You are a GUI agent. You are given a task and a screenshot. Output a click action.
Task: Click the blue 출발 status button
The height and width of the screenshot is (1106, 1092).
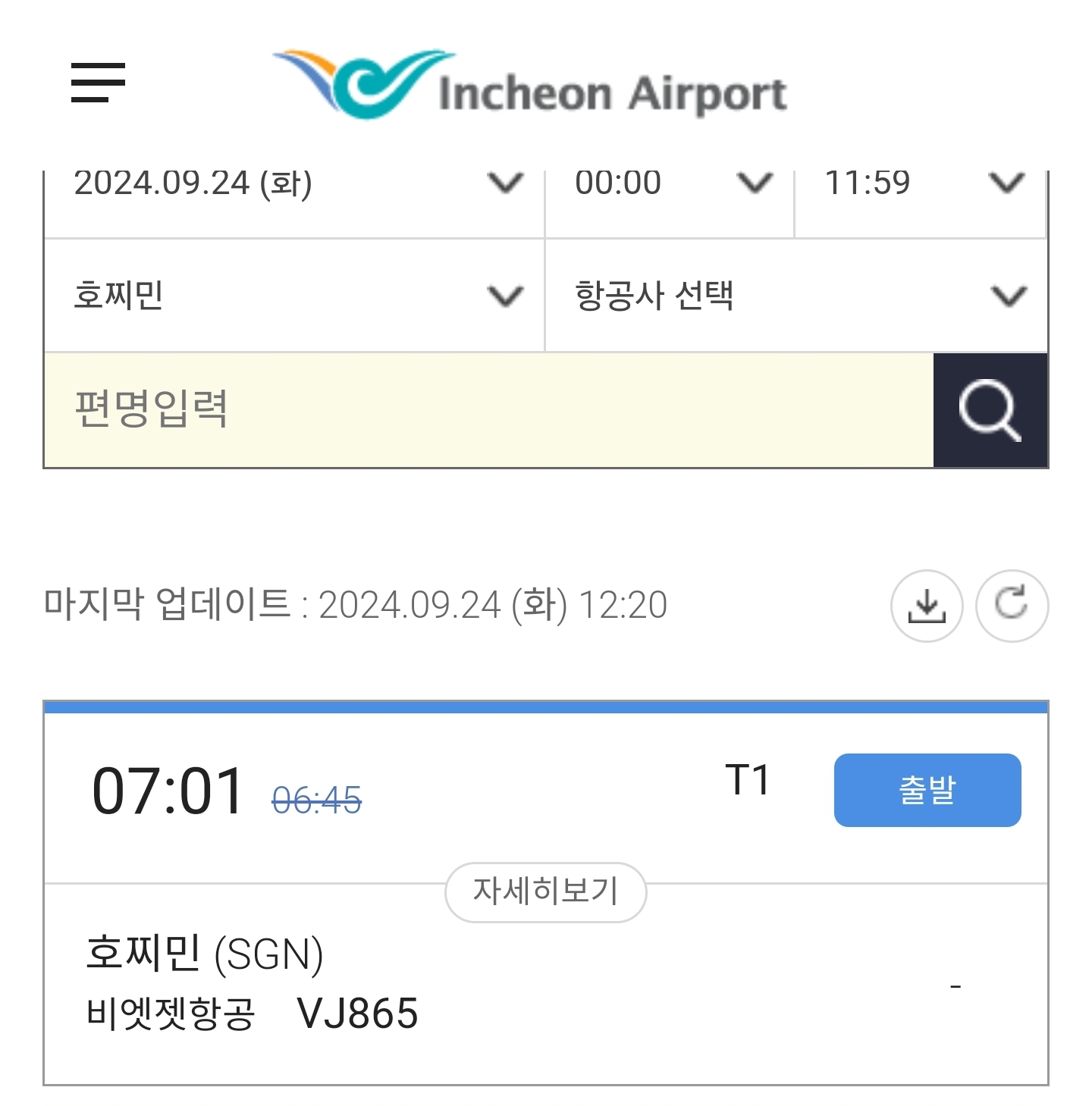tap(927, 790)
